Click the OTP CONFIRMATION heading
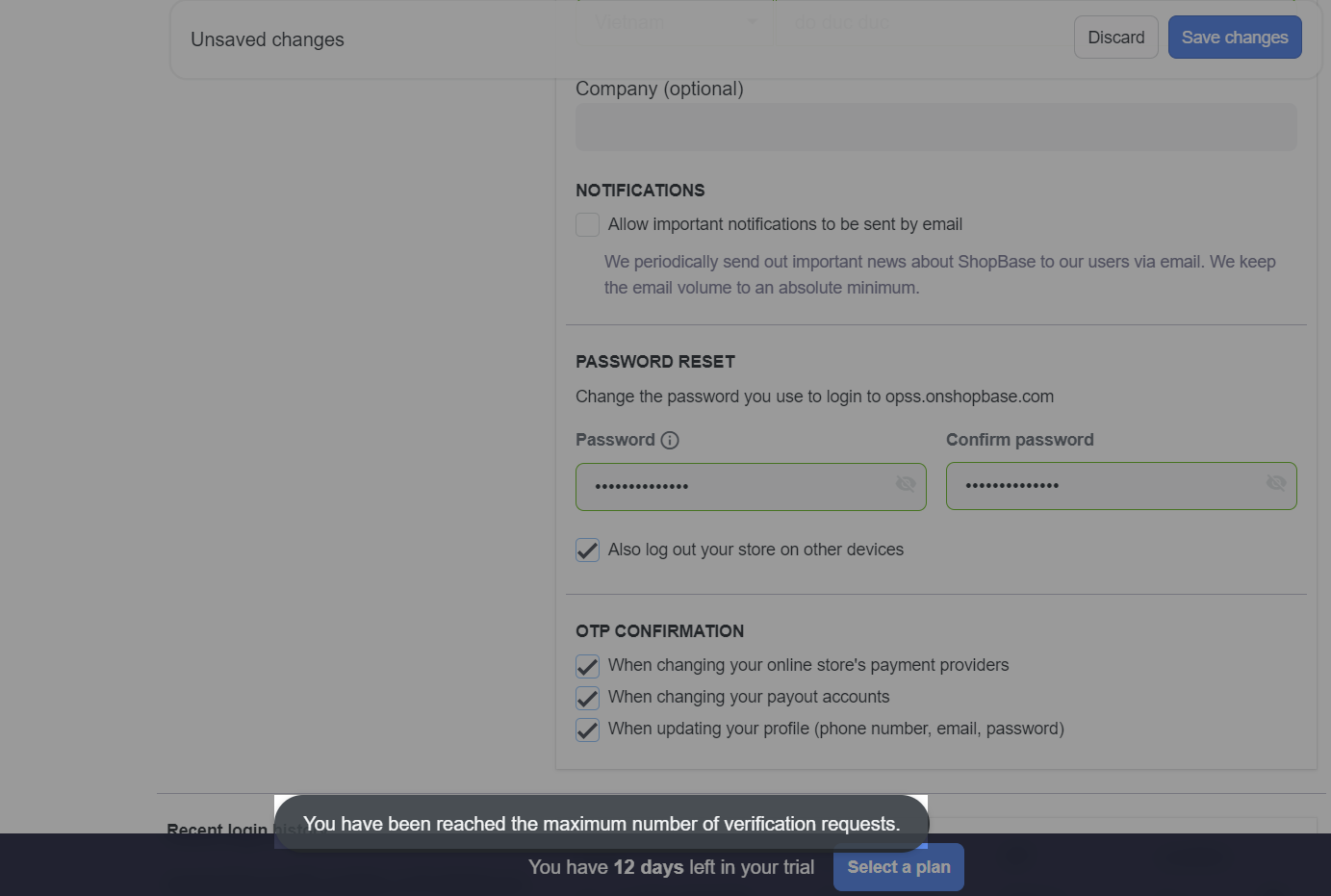The width and height of the screenshot is (1331, 896). (x=660, y=631)
